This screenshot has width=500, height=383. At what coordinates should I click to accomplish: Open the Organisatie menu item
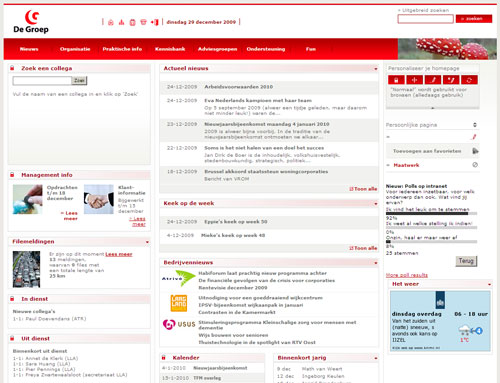point(75,49)
